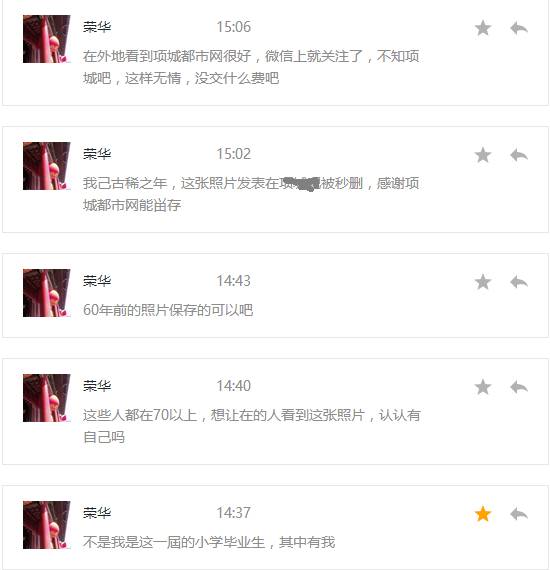Click the 15:02 timestamp
The height and width of the screenshot is (570, 550).
pyautogui.click(x=233, y=154)
